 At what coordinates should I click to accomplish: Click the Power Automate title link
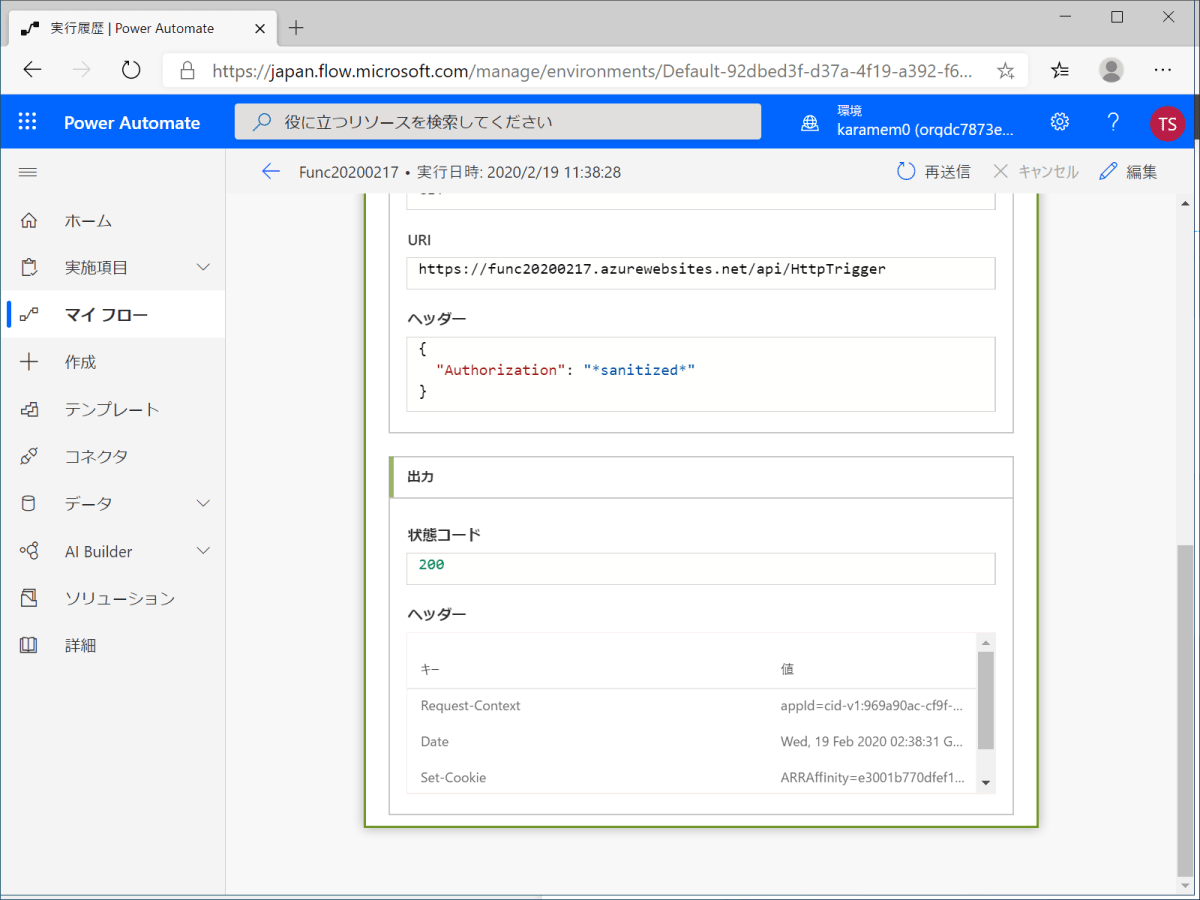coord(132,123)
